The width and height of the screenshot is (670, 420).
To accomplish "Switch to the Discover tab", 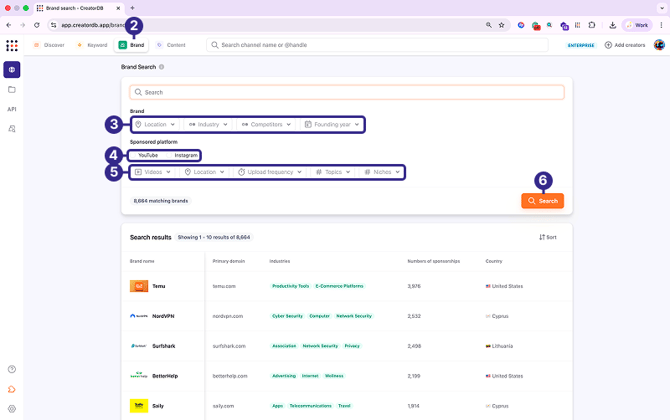I will (49, 45).
